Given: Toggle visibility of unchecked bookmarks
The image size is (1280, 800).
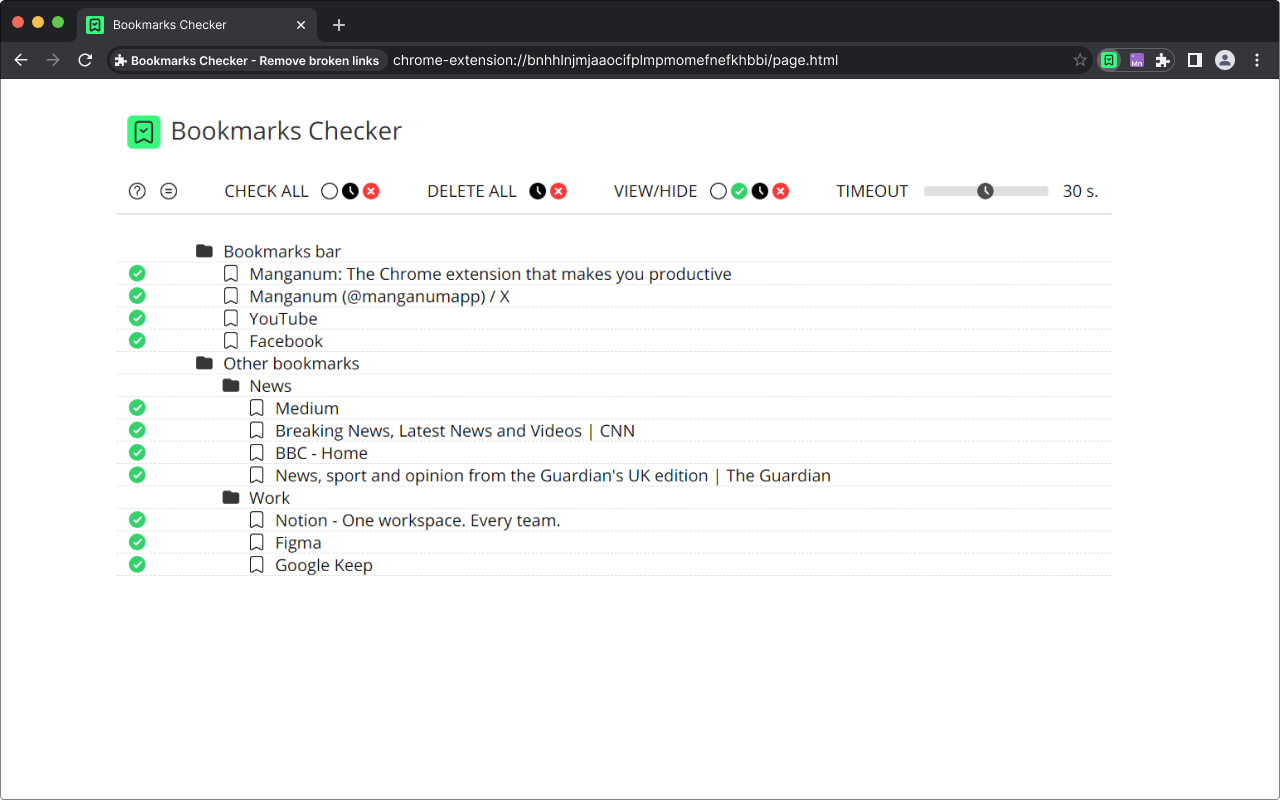Looking at the screenshot, I should pos(718,191).
